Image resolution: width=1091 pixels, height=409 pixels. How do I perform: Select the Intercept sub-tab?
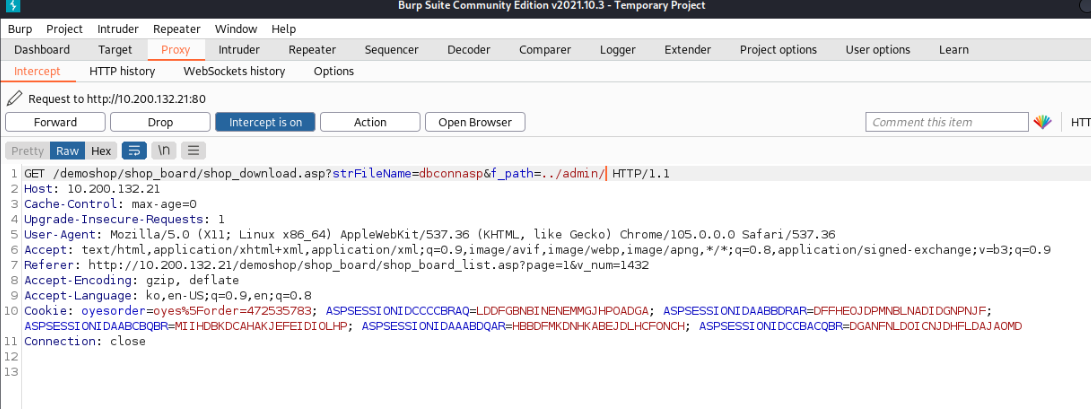point(38,71)
